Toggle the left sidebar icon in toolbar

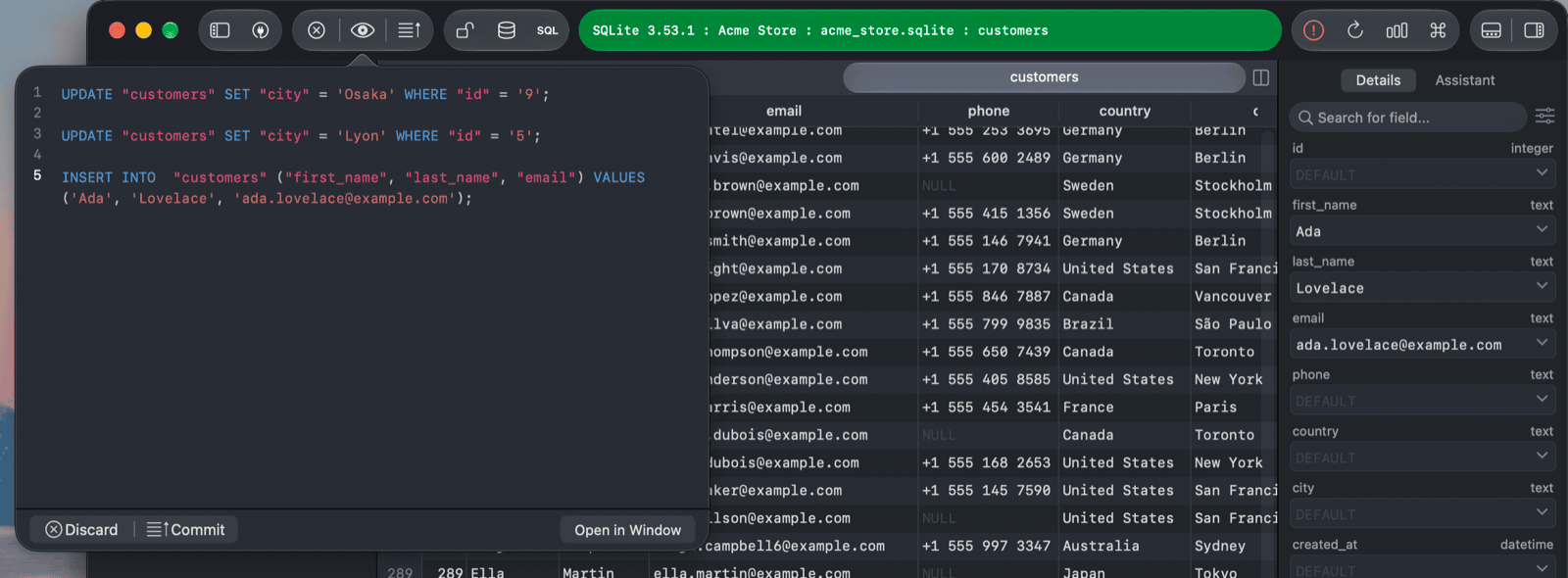220,30
